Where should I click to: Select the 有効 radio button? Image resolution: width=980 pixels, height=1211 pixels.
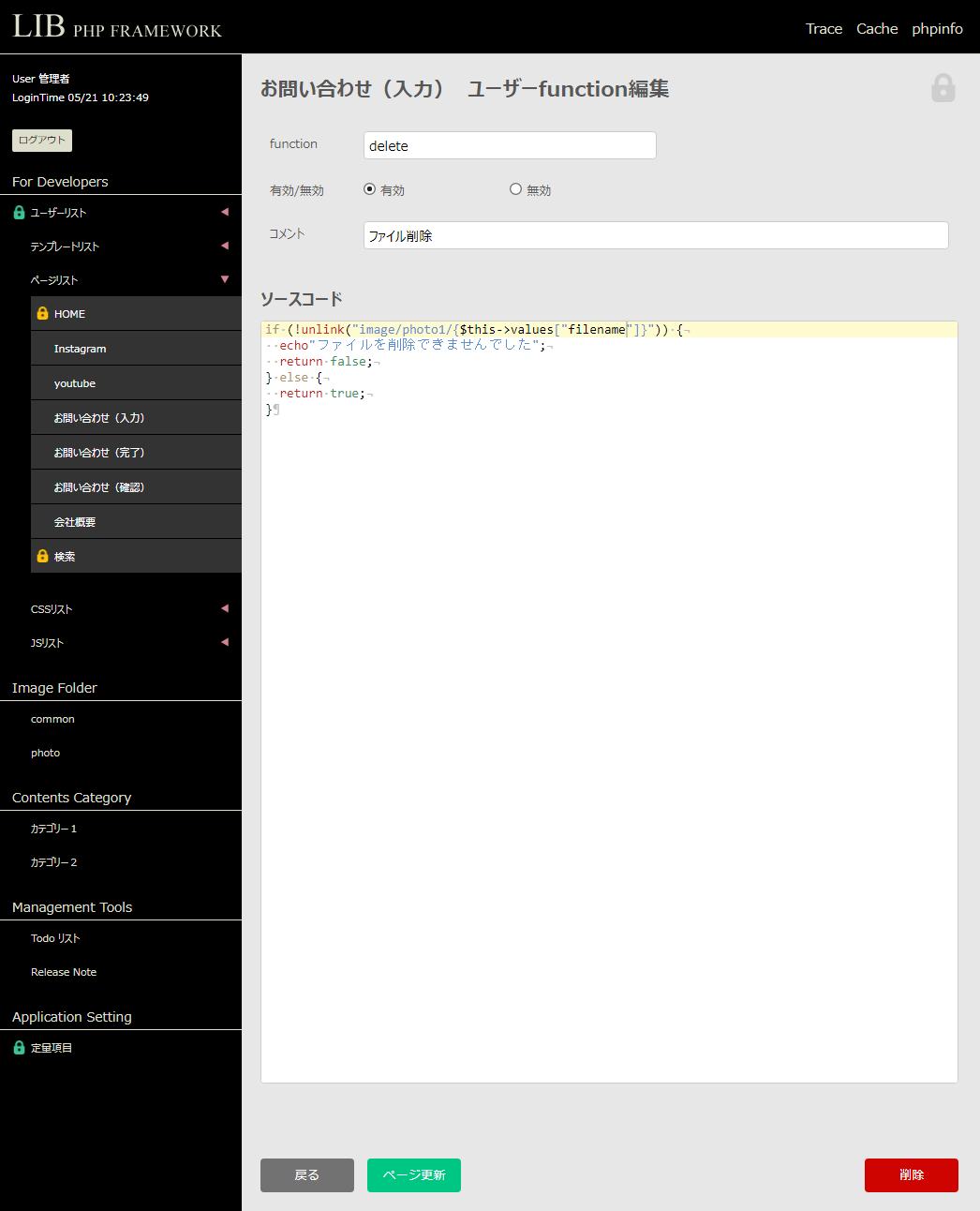369,189
